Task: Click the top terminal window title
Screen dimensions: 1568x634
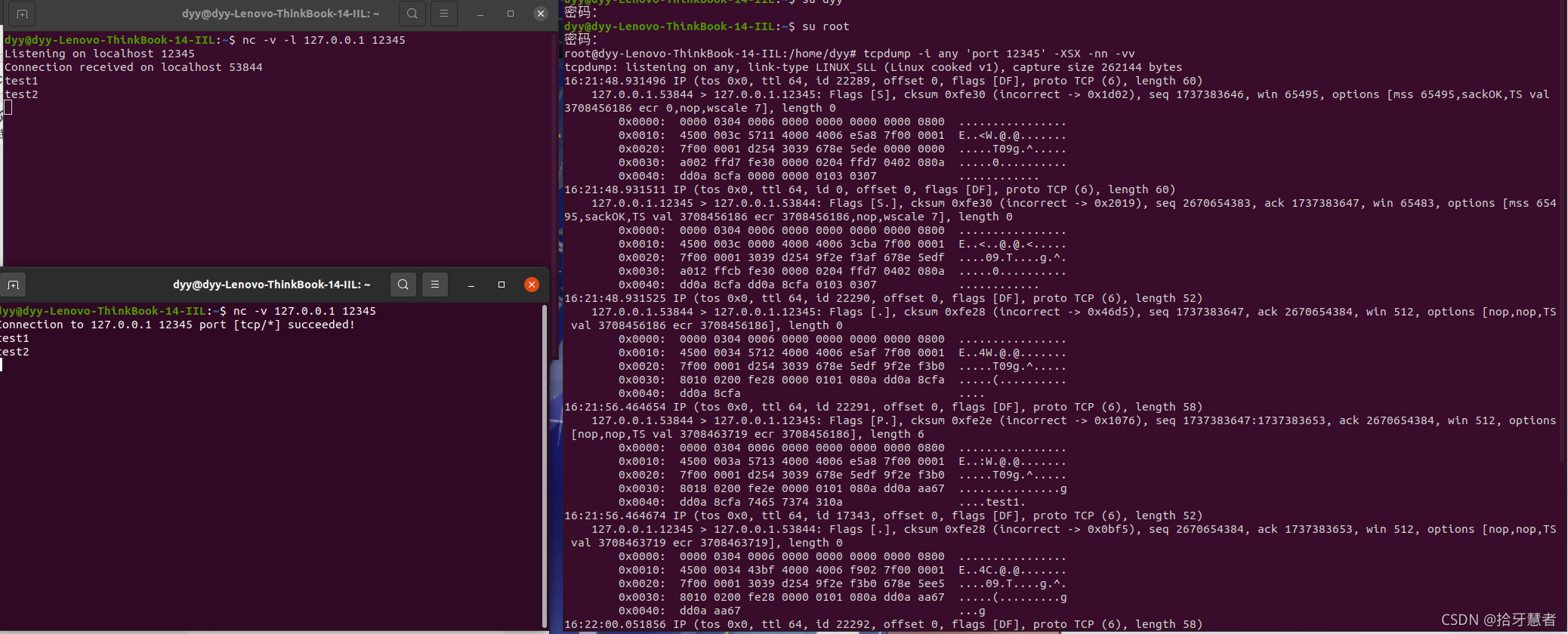Action: 281,14
